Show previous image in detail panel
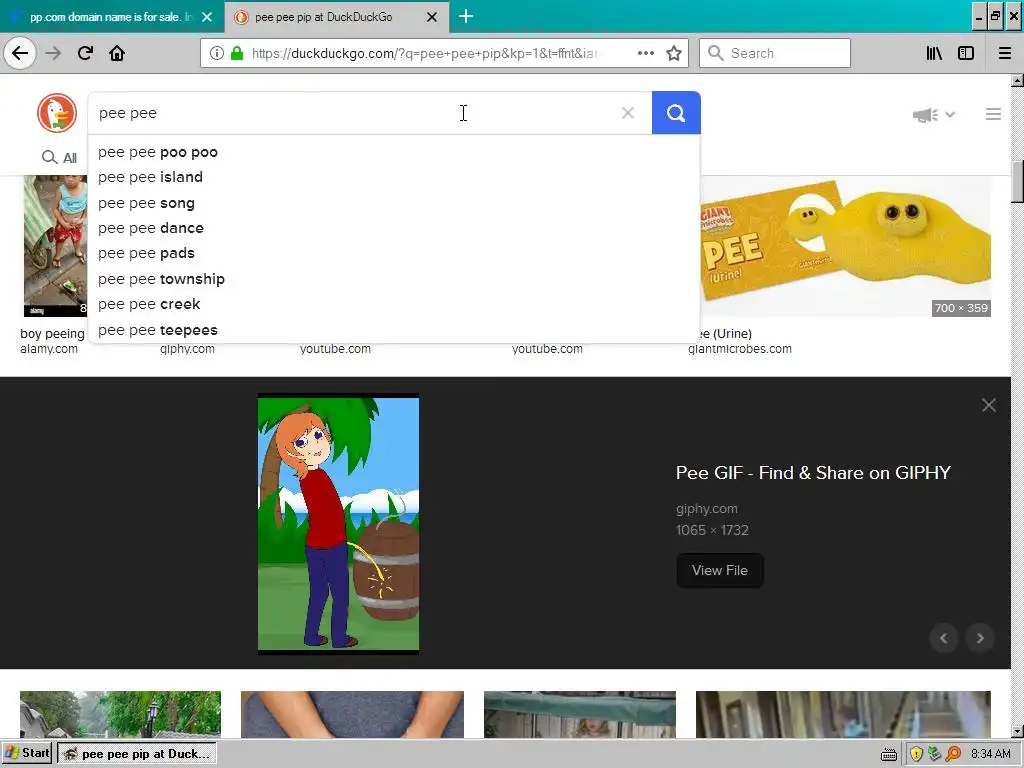1024x768 pixels. pyautogui.click(x=943, y=638)
